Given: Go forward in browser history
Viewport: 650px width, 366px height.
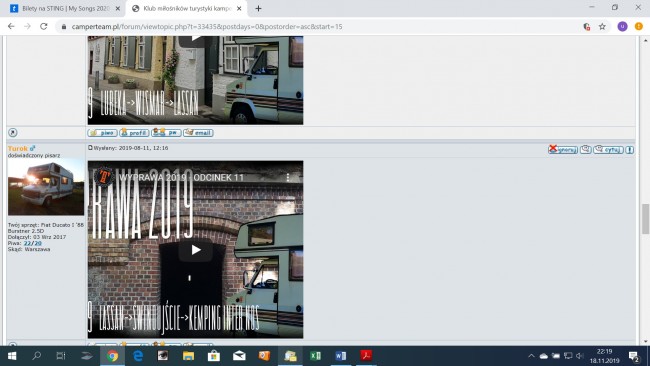Looking at the screenshot, I should point(27,27).
